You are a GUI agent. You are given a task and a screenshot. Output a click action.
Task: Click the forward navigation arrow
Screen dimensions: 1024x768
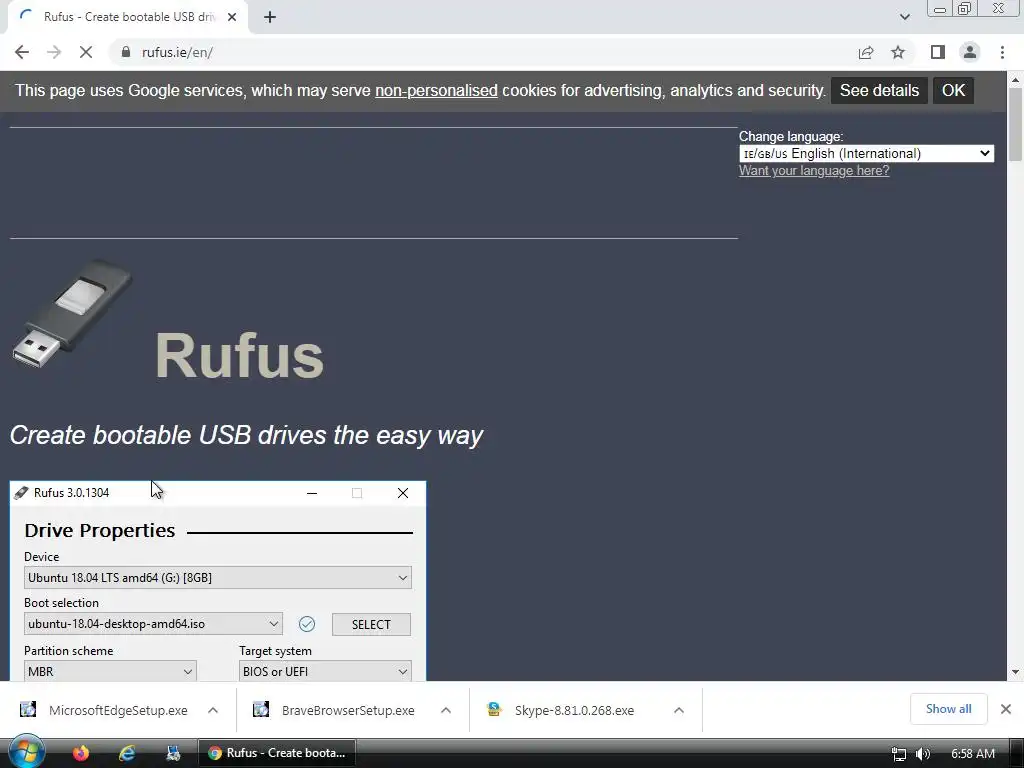pyautogui.click(x=54, y=52)
